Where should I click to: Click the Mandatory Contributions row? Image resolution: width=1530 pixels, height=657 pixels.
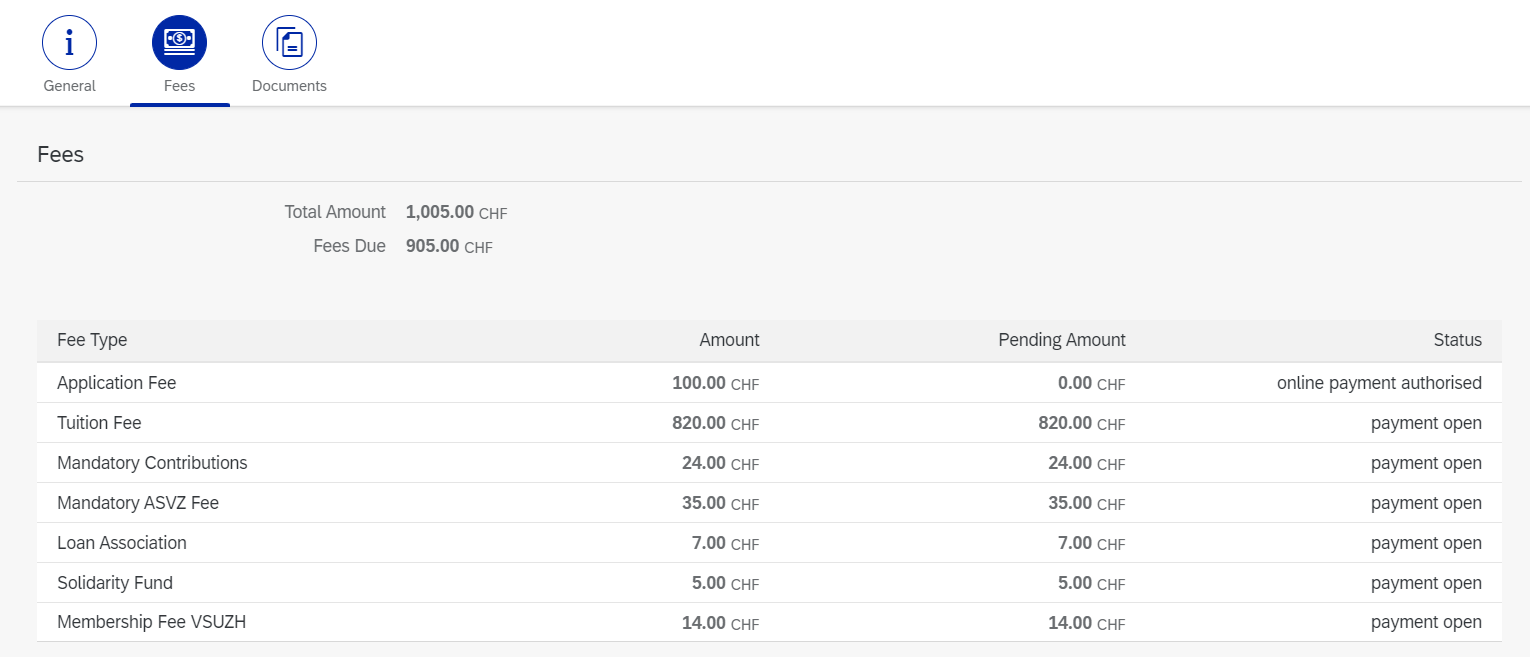tap(152, 463)
